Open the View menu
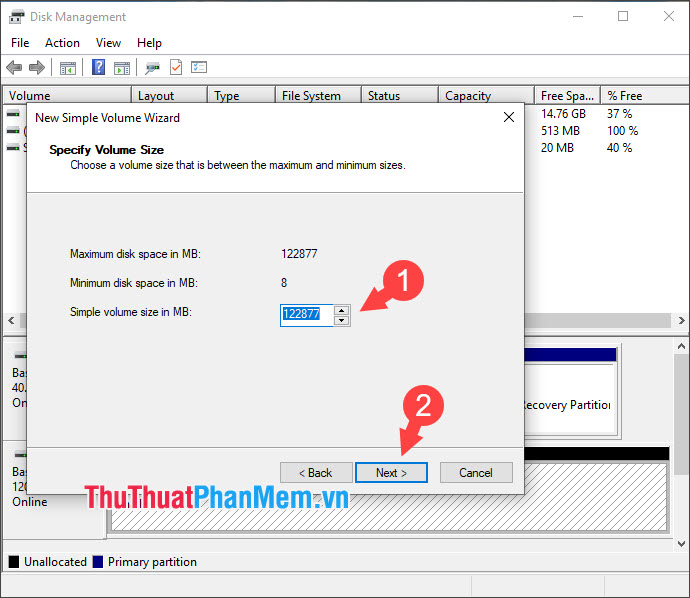 [108, 43]
